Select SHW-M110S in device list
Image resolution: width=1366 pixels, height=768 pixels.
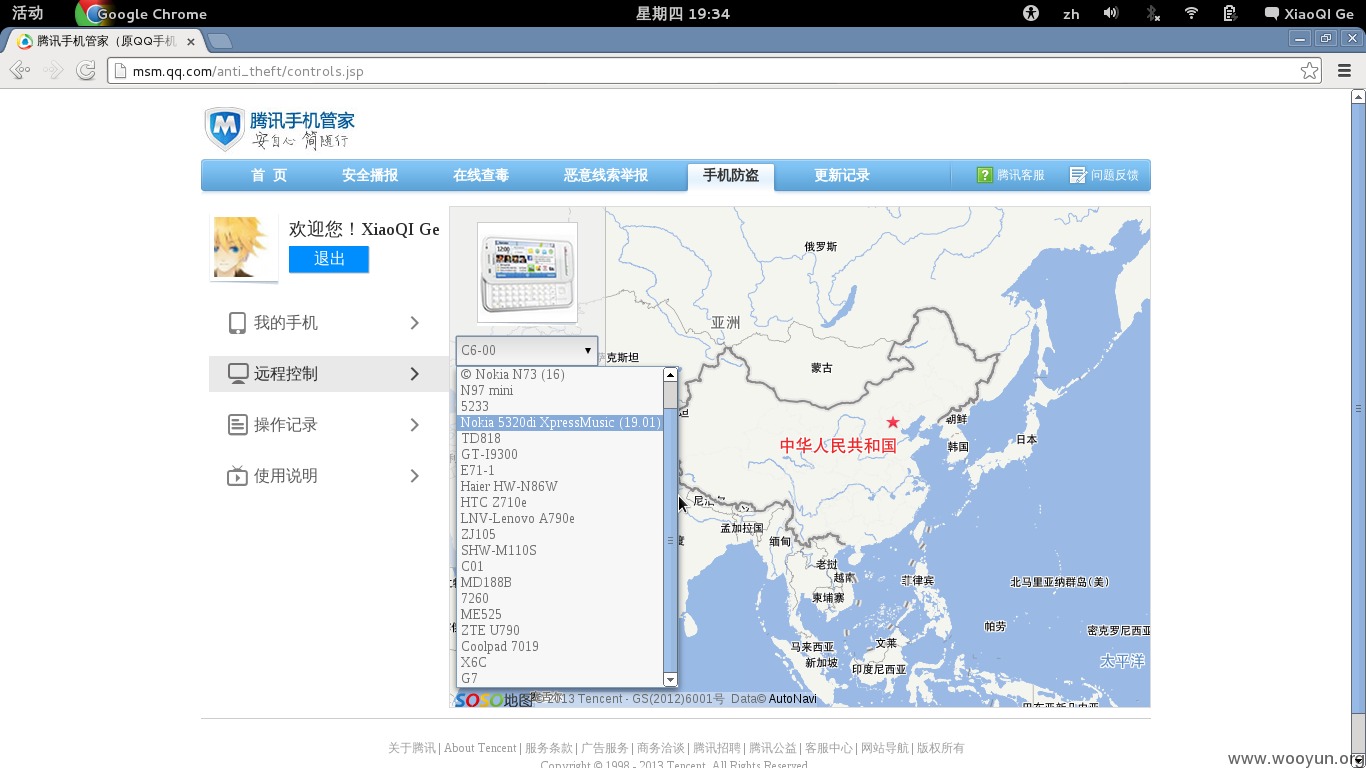click(560, 550)
